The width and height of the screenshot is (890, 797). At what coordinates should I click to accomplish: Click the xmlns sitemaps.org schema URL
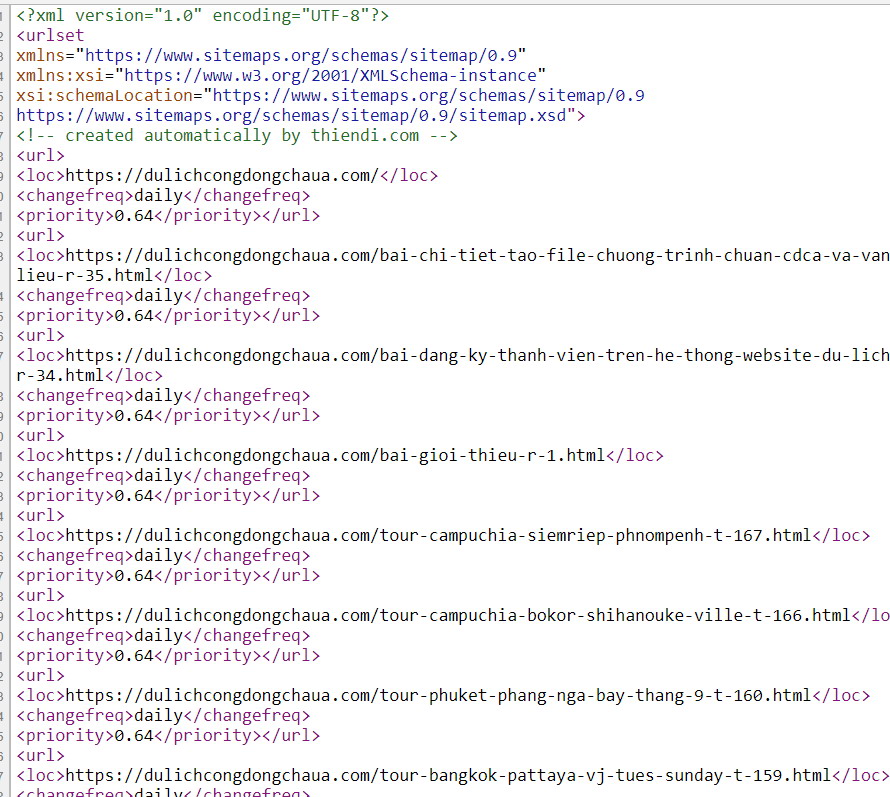[x=301, y=55]
